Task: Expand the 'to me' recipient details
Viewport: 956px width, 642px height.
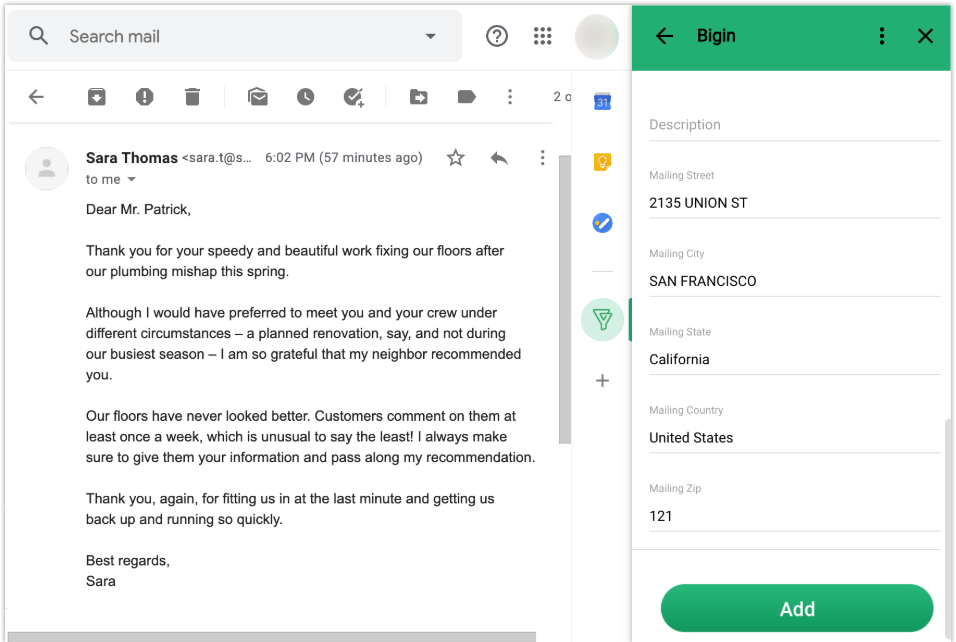Action: click(x=131, y=179)
